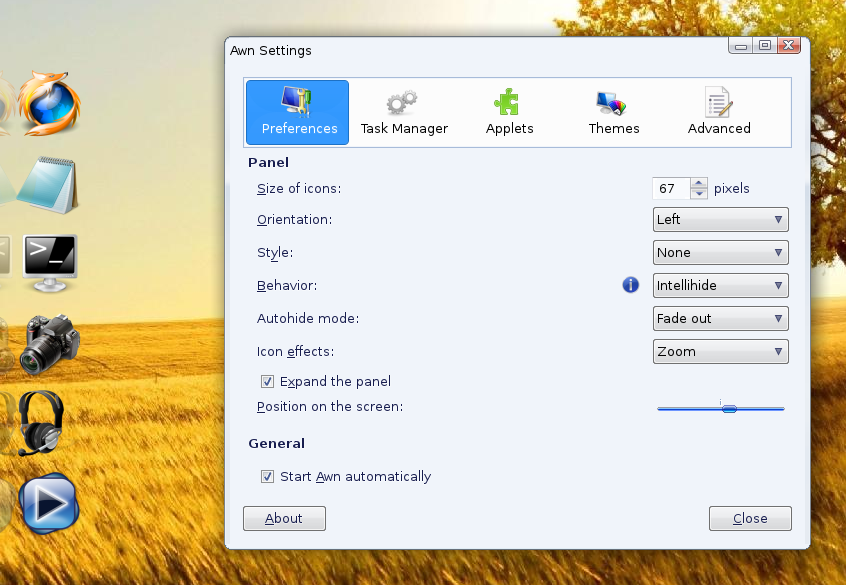Click the Orientation label
This screenshot has height=585, width=846.
[294, 220]
